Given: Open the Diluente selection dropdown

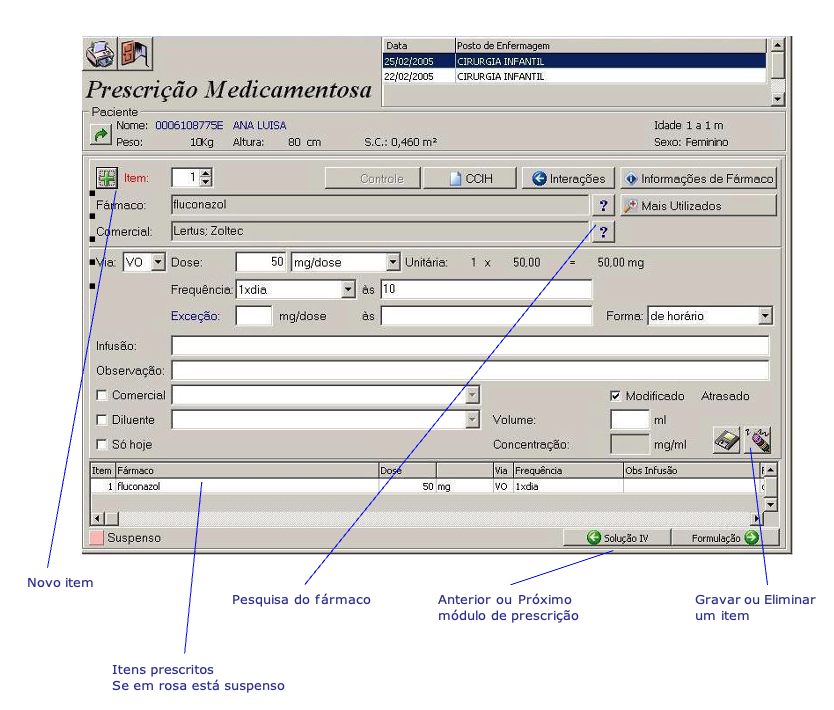Looking at the screenshot, I should (x=472, y=420).
